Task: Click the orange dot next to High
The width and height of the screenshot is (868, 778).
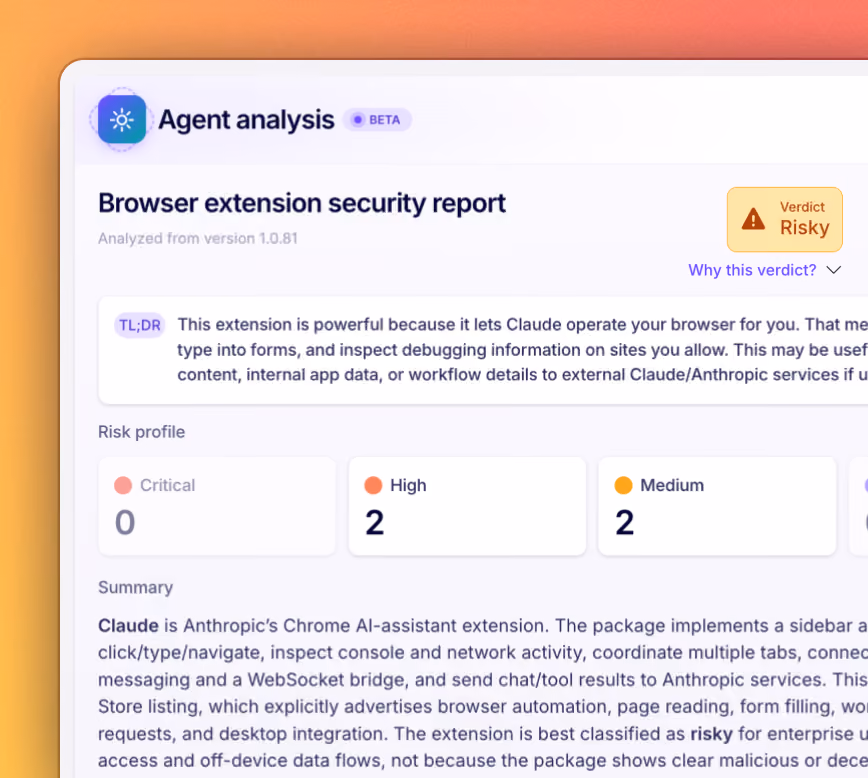Action: (373, 485)
